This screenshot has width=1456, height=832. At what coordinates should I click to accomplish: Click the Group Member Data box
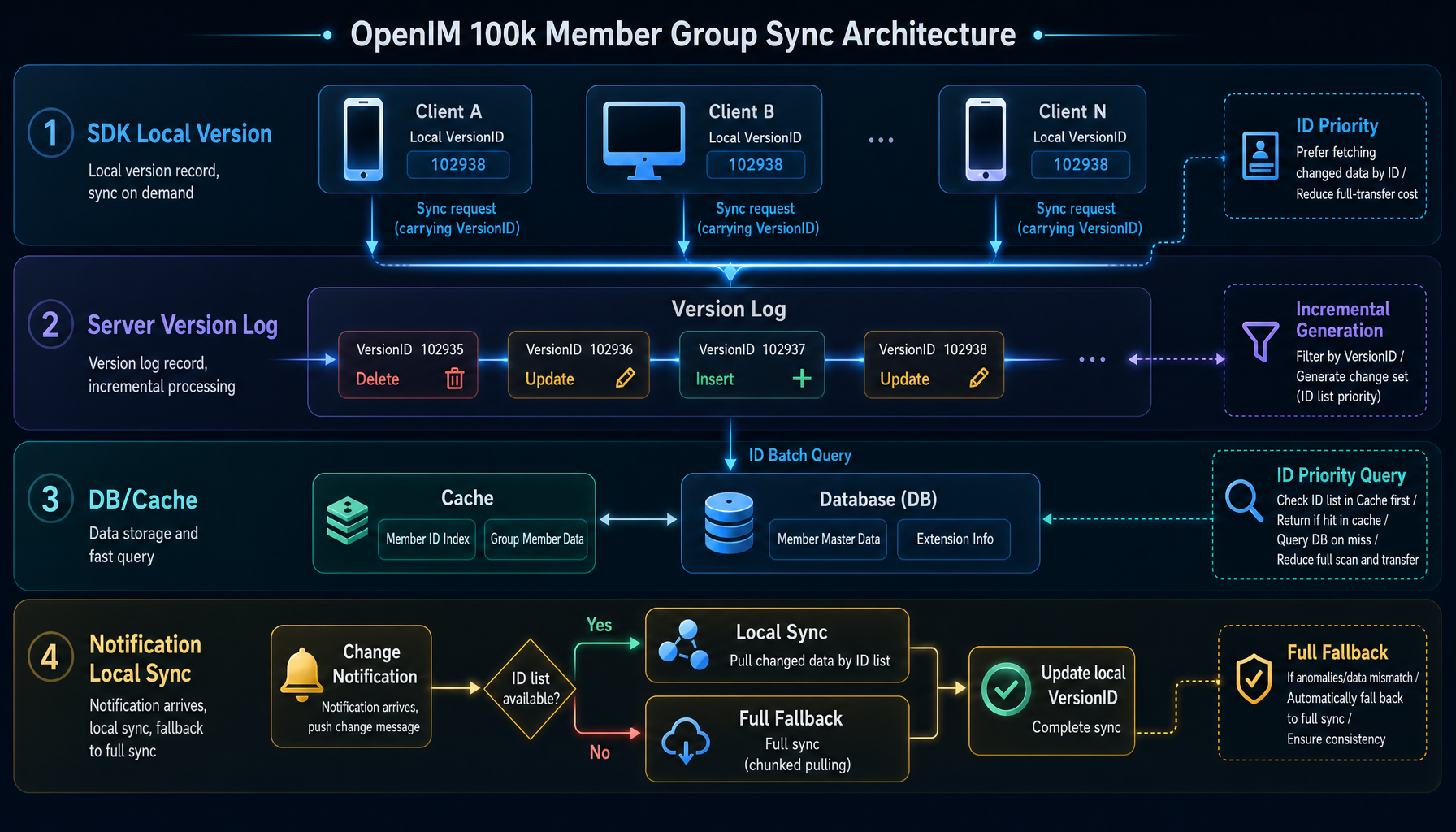tap(536, 539)
